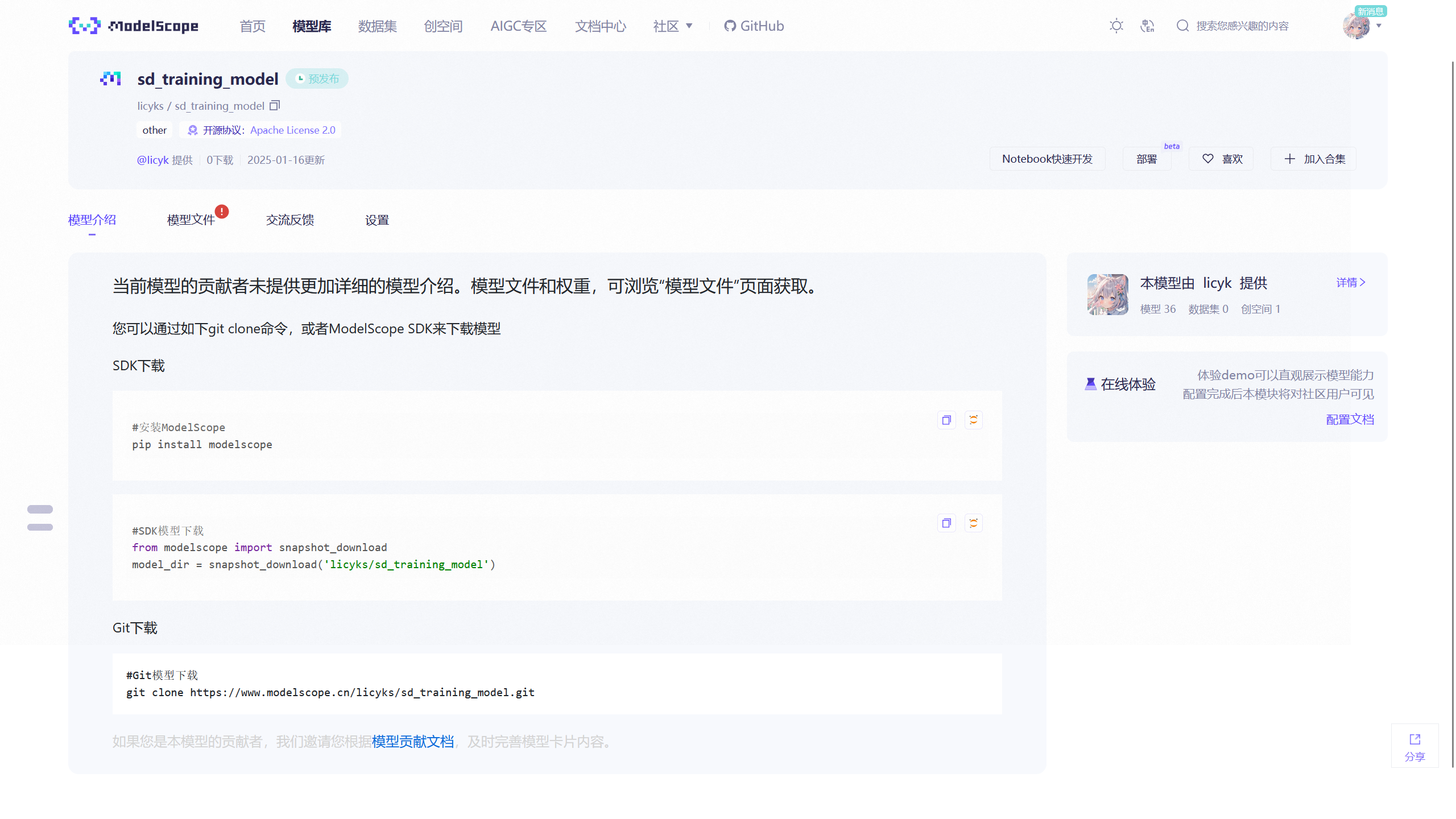Viewport: 1456px width, 819px height.
Task: Switch to the 模型文件 tab
Action: [x=191, y=220]
